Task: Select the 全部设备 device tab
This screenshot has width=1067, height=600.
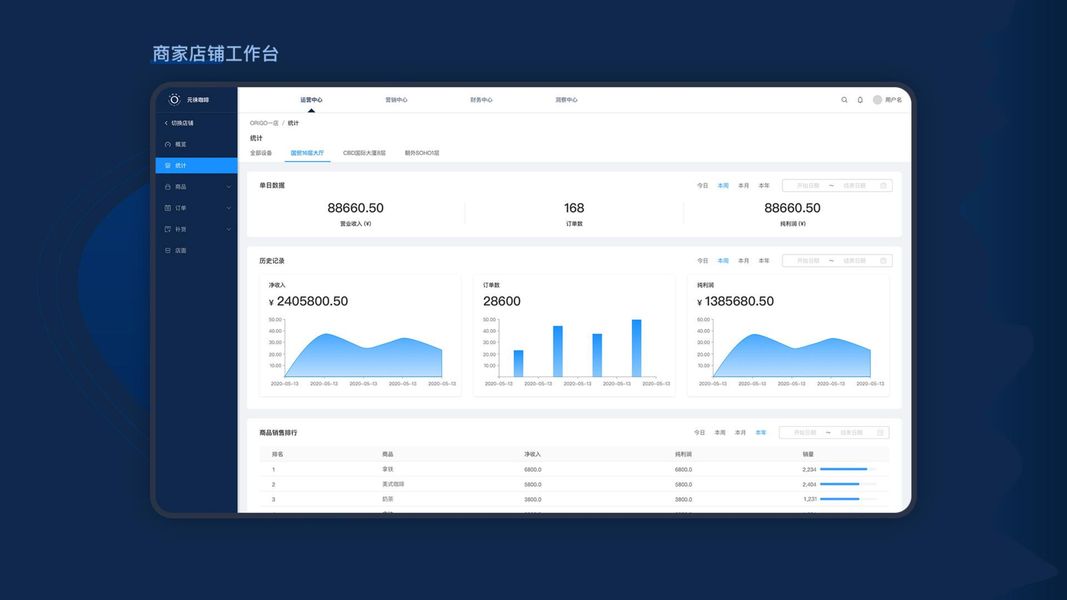Action: 261,153
